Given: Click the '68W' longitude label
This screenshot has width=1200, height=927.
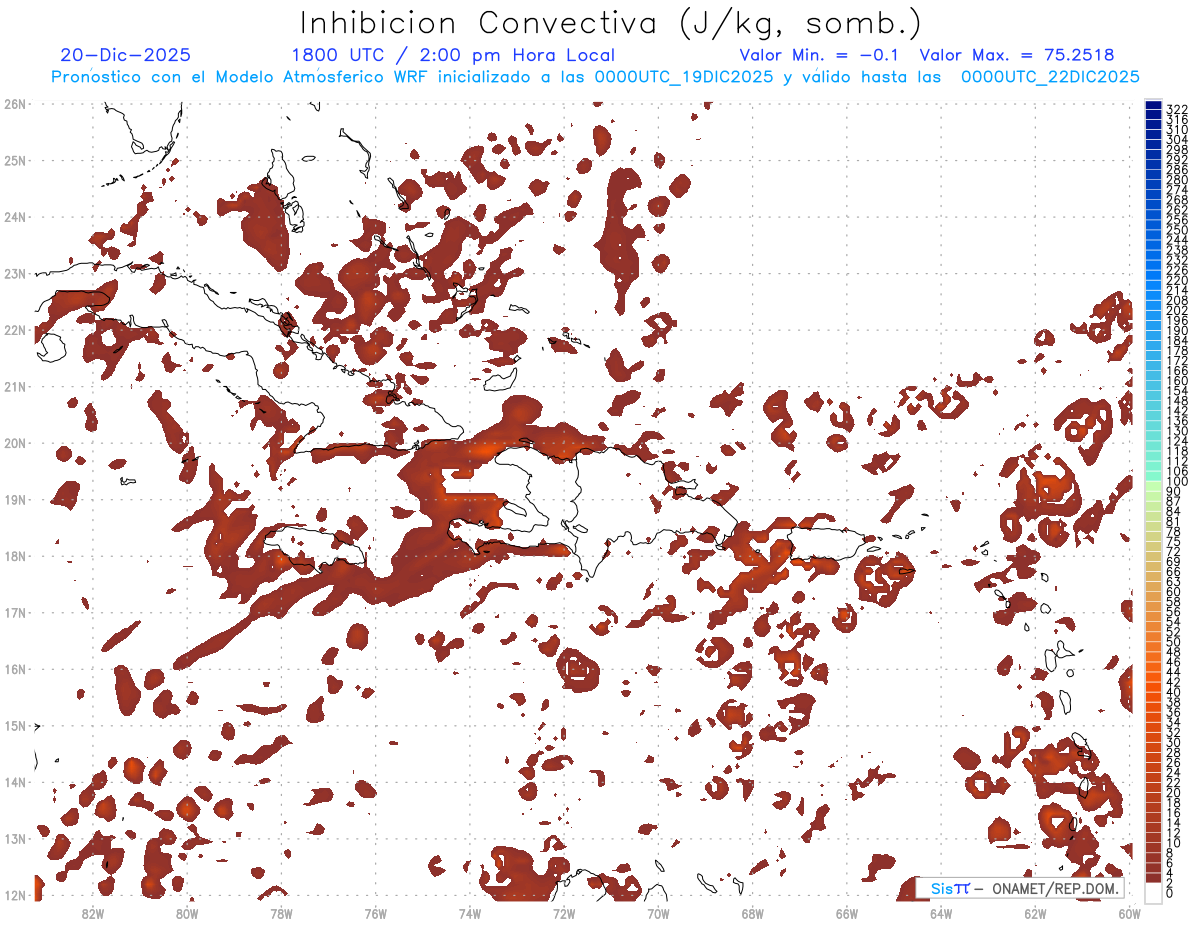Looking at the screenshot, I should coord(753,913).
